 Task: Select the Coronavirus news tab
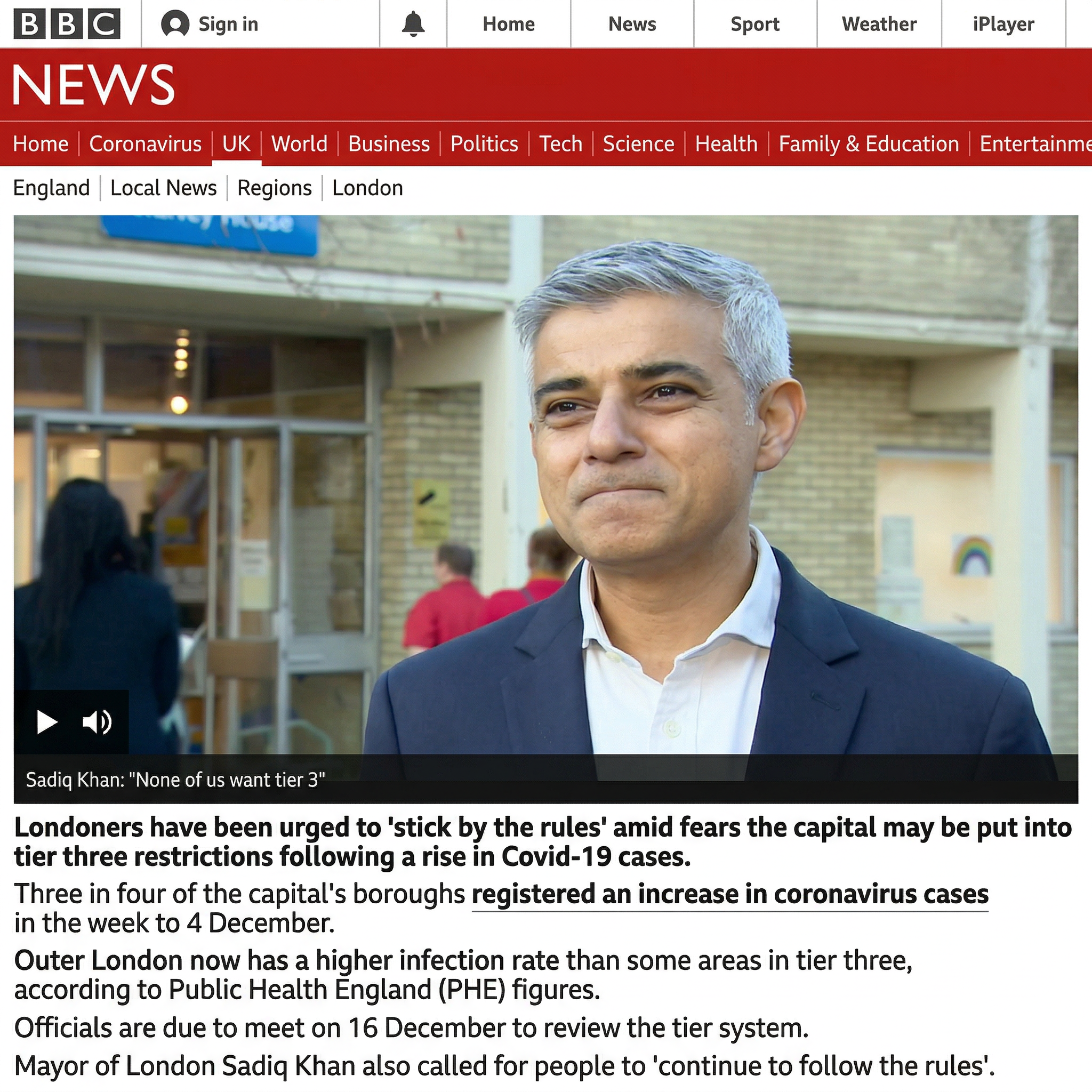(145, 143)
